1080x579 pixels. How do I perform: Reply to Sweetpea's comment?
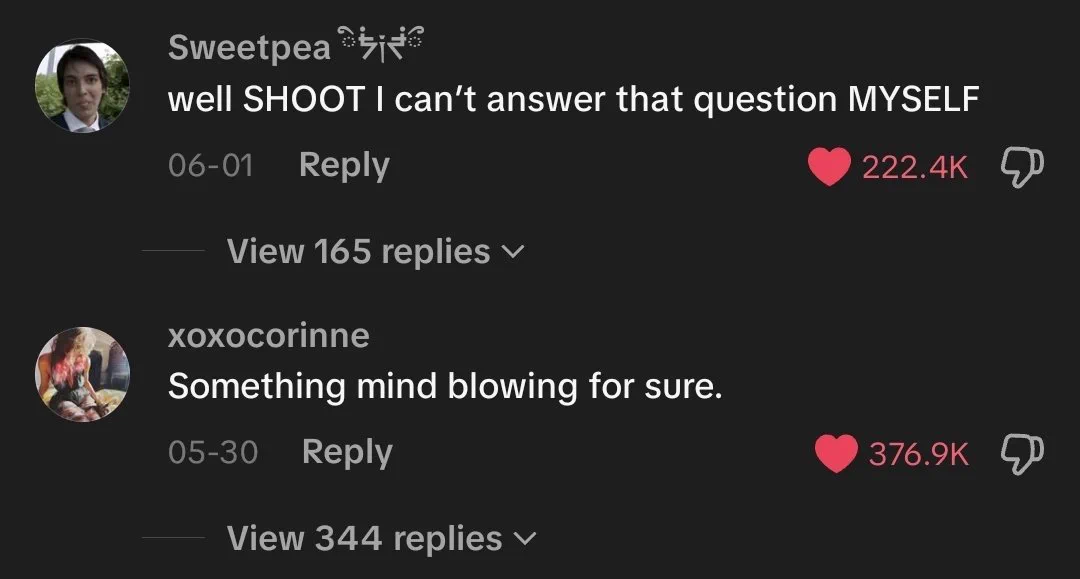click(x=344, y=166)
